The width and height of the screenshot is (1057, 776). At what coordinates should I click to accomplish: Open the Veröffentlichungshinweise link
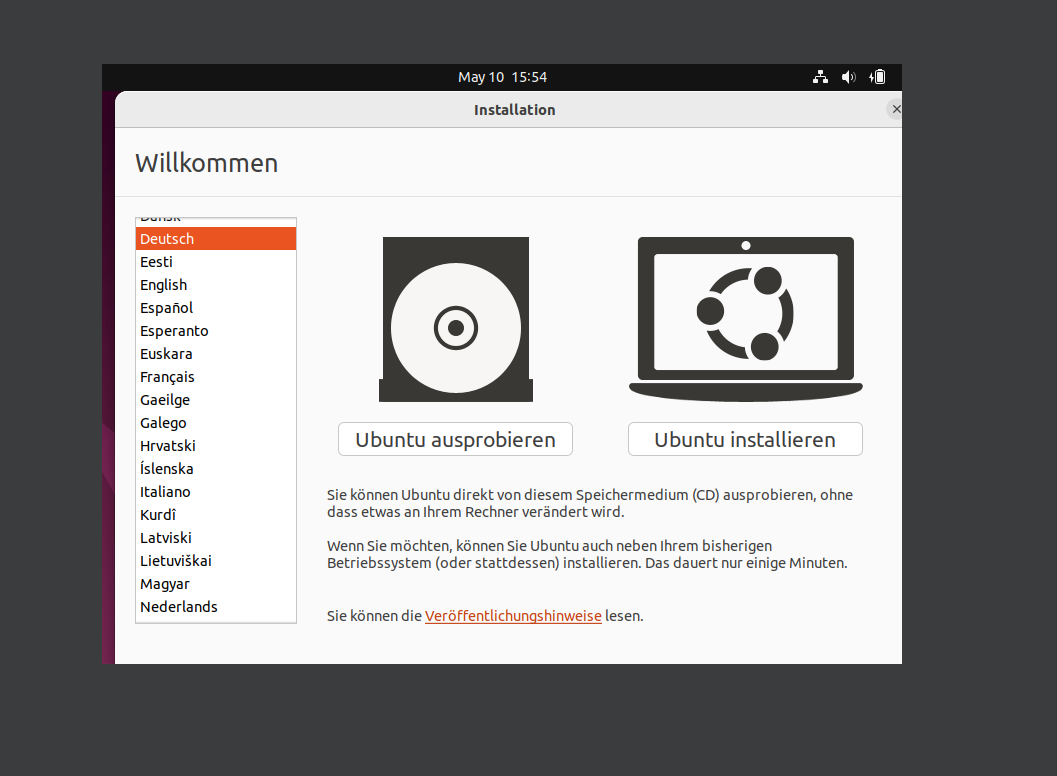click(513, 616)
